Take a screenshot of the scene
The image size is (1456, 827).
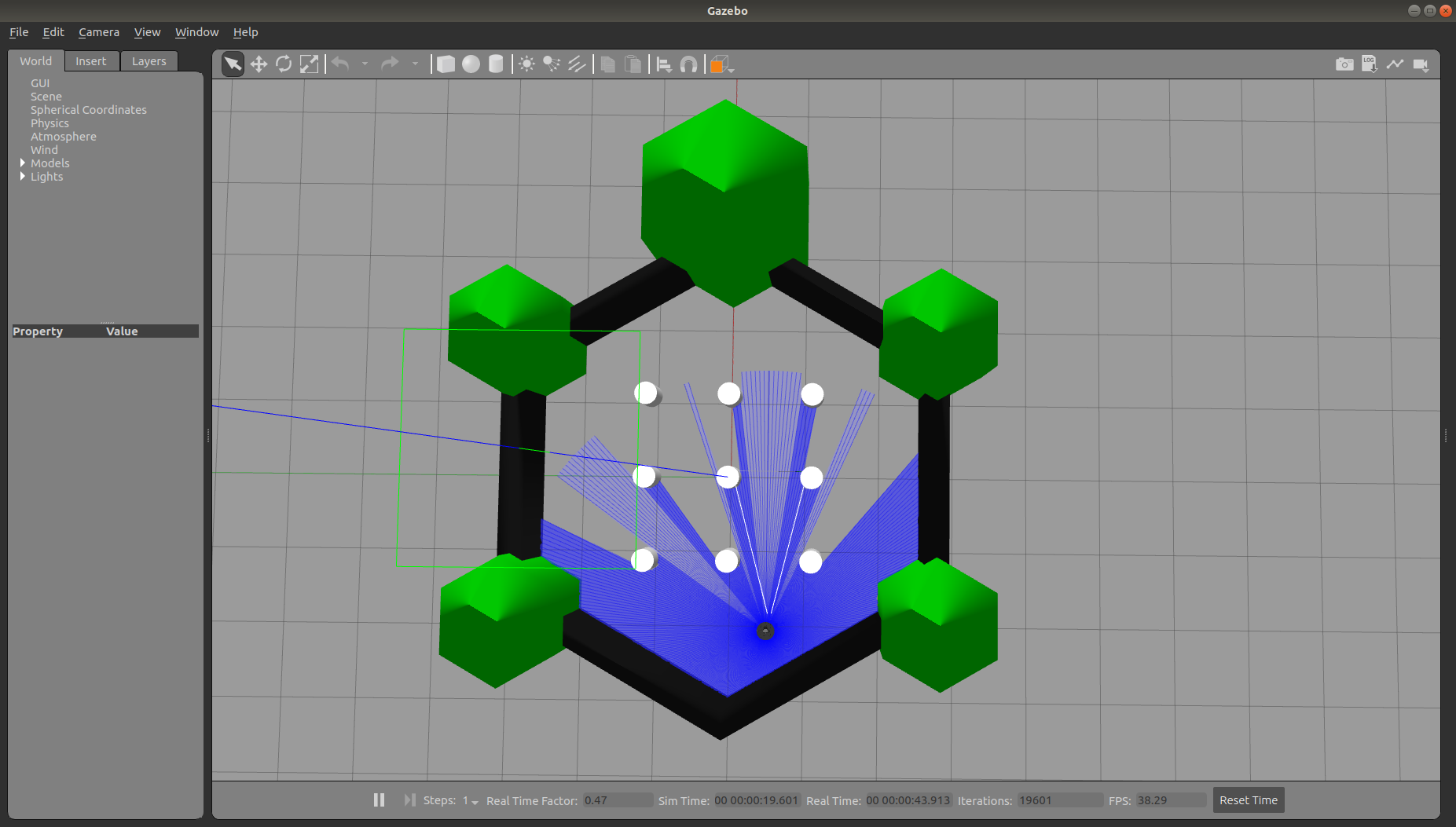(x=1344, y=64)
